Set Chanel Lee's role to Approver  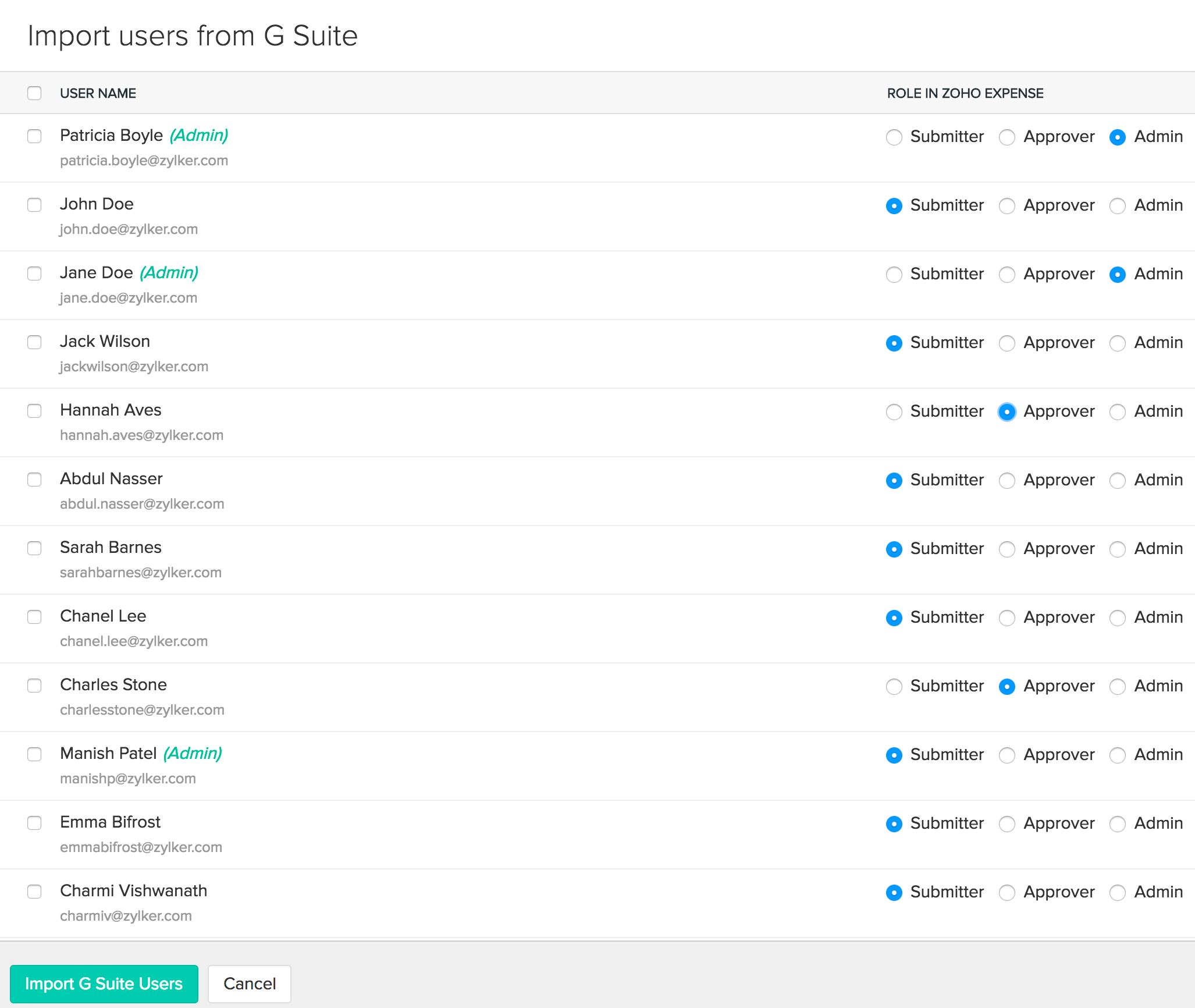pyautogui.click(x=1007, y=618)
